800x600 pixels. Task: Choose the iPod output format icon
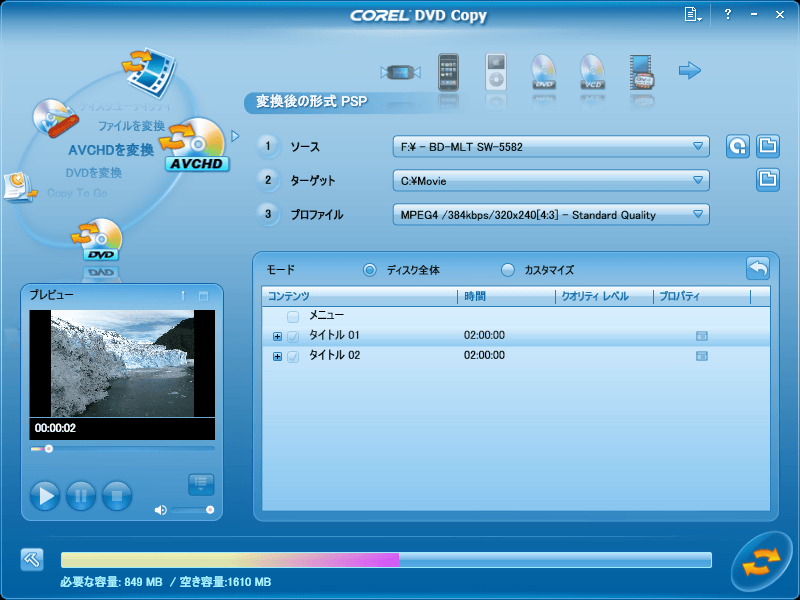[x=495, y=72]
